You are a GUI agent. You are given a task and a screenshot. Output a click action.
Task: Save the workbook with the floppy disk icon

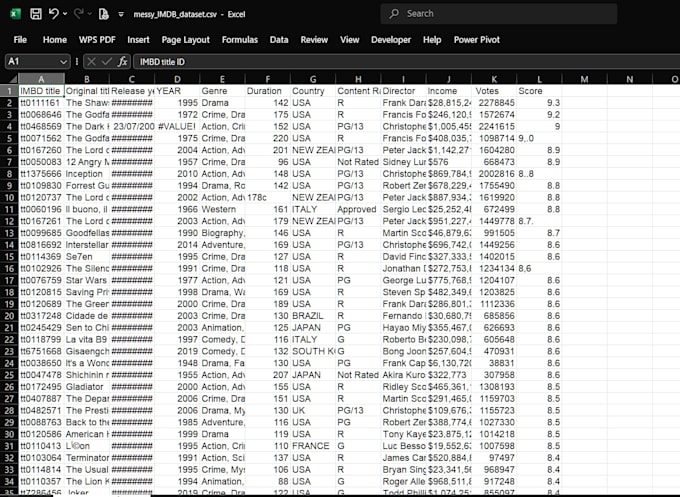(36, 14)
